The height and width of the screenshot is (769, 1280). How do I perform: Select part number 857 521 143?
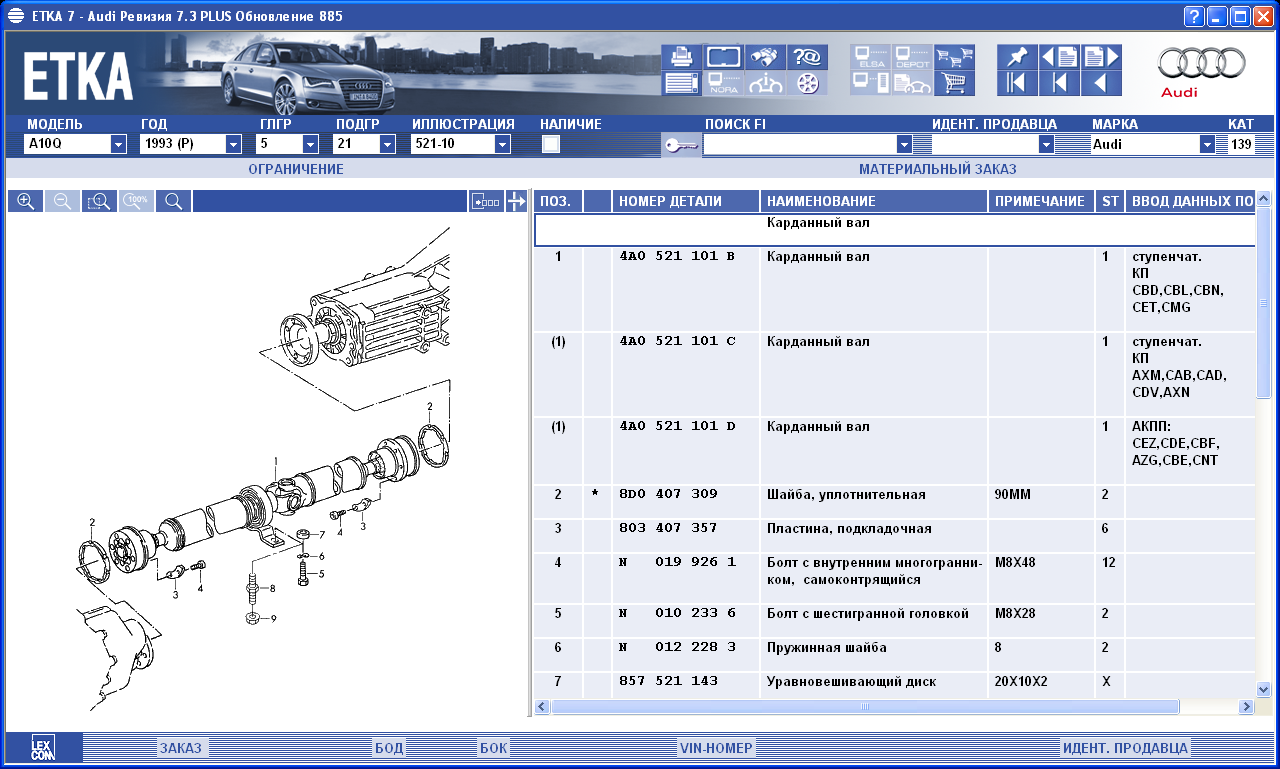tap(668, 681)
